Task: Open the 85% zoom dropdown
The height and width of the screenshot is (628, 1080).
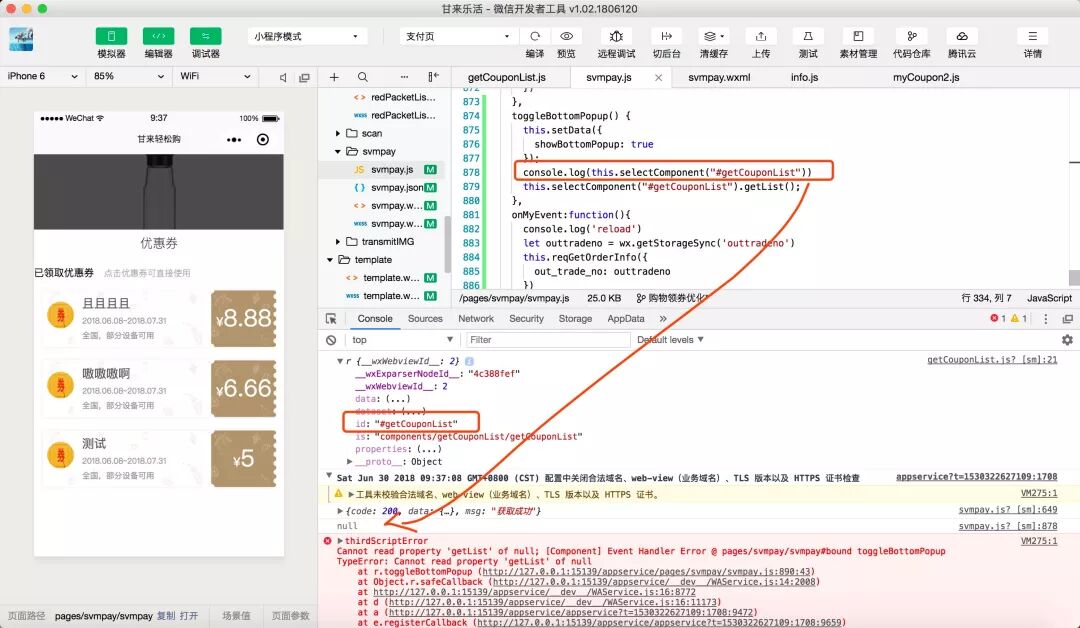Action: coord(128,76)
